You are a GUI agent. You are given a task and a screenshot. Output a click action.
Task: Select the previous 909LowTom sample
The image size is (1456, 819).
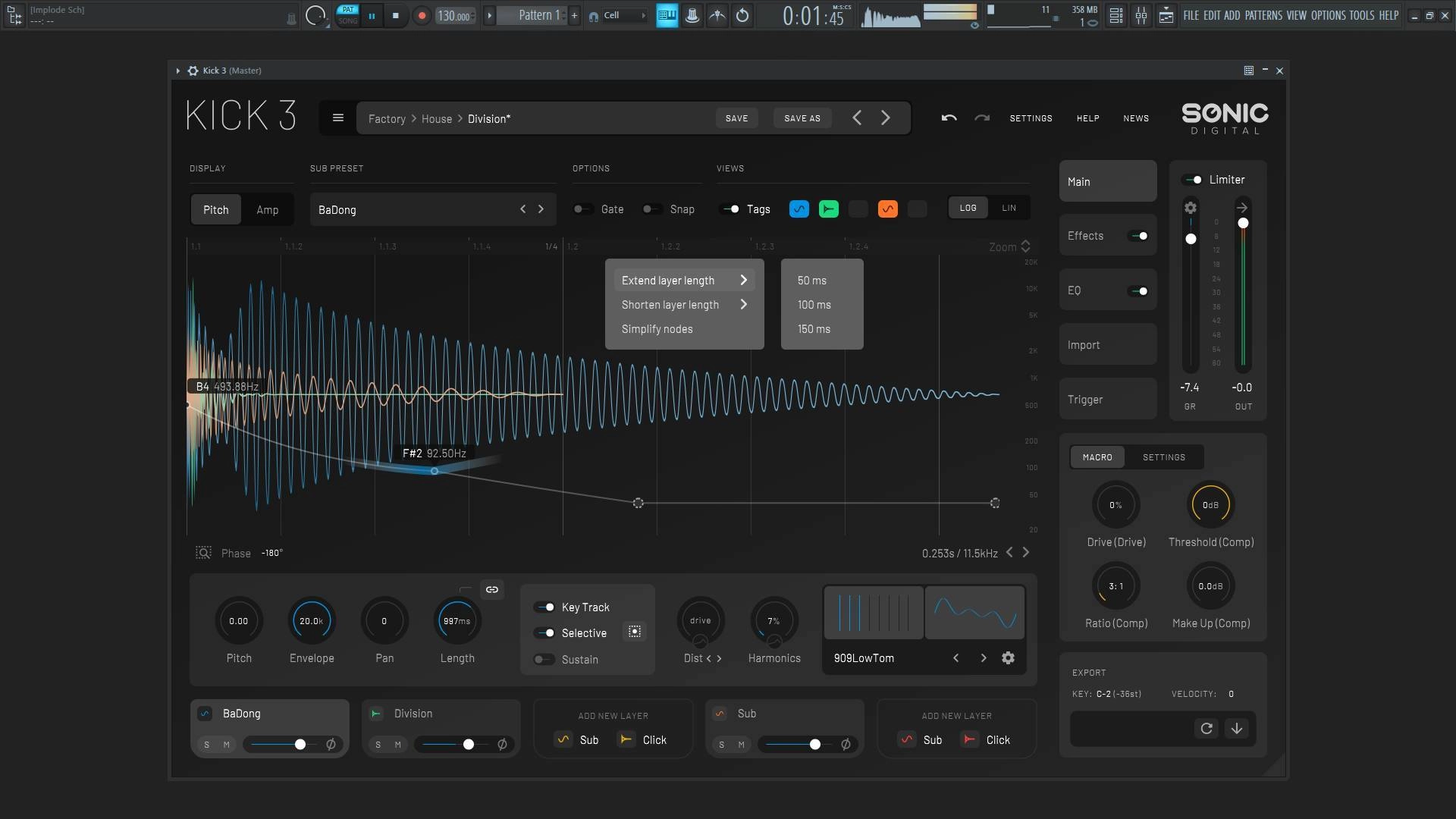pyautogui.click(x=956, y=657)
